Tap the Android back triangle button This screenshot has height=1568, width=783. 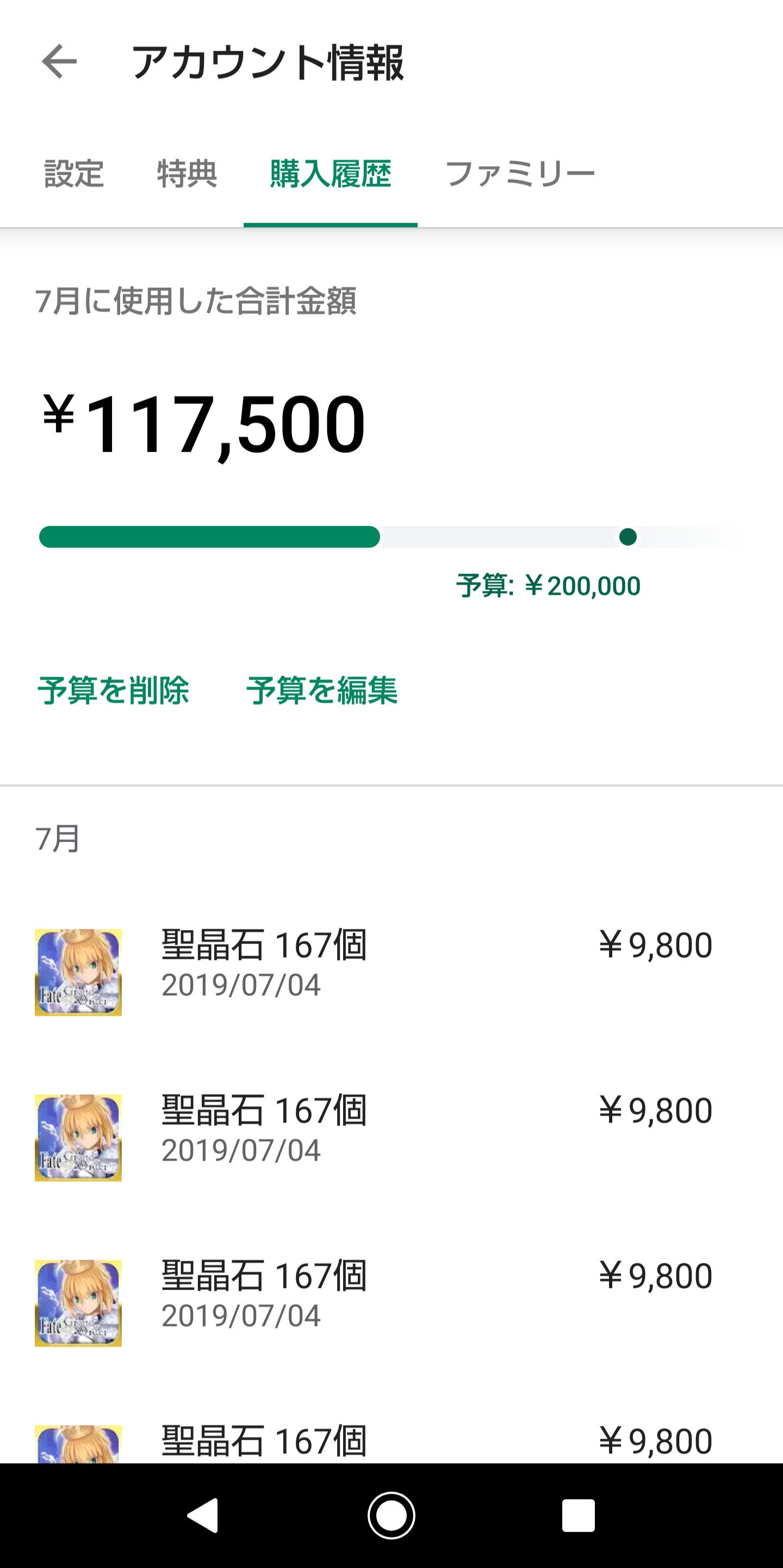tap(203, 1515)
